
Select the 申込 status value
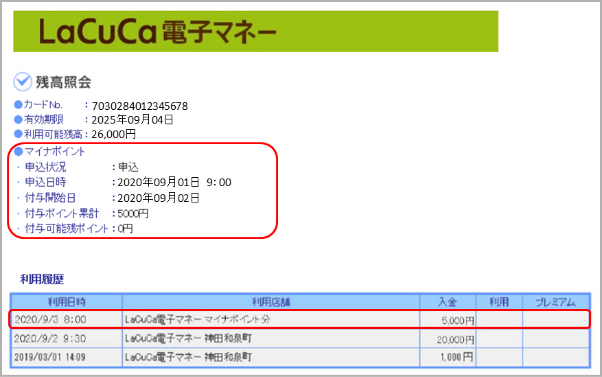pyautogui.click(x=128, y=167)
